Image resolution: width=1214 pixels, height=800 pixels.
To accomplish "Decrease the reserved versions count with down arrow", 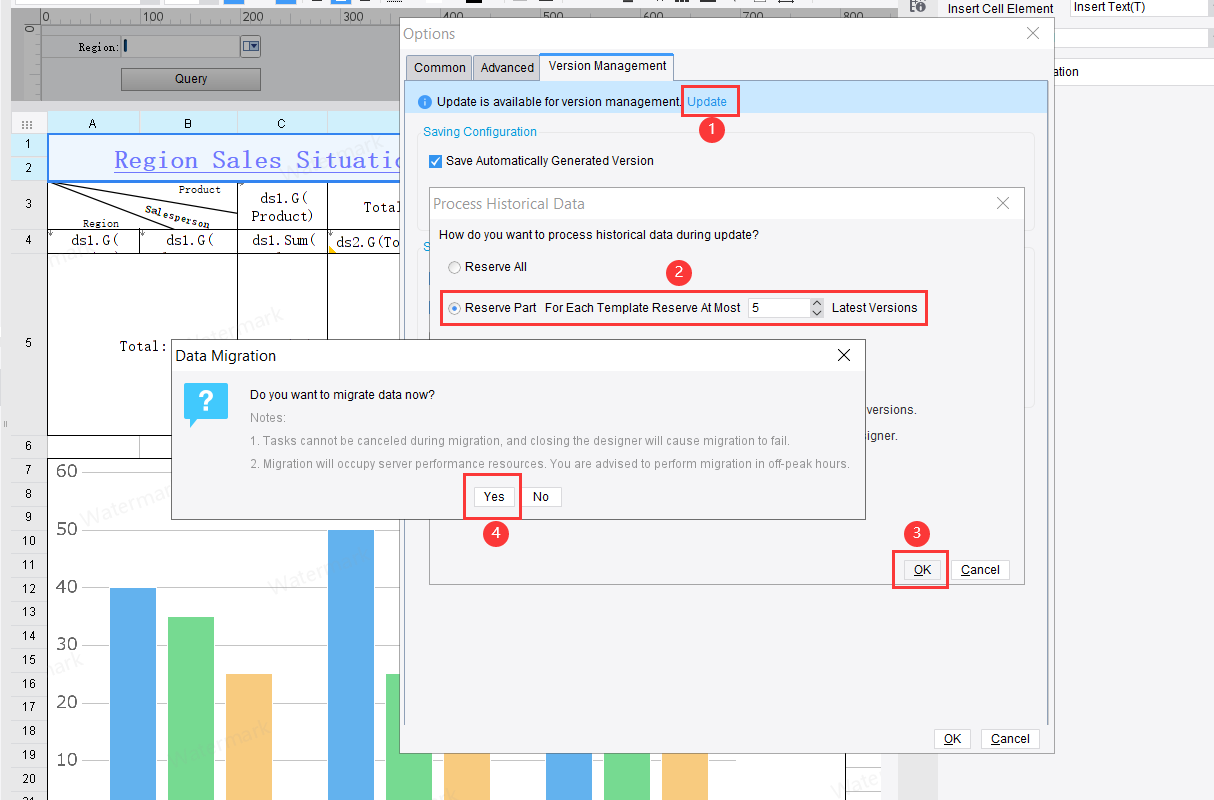I will 817,313.
